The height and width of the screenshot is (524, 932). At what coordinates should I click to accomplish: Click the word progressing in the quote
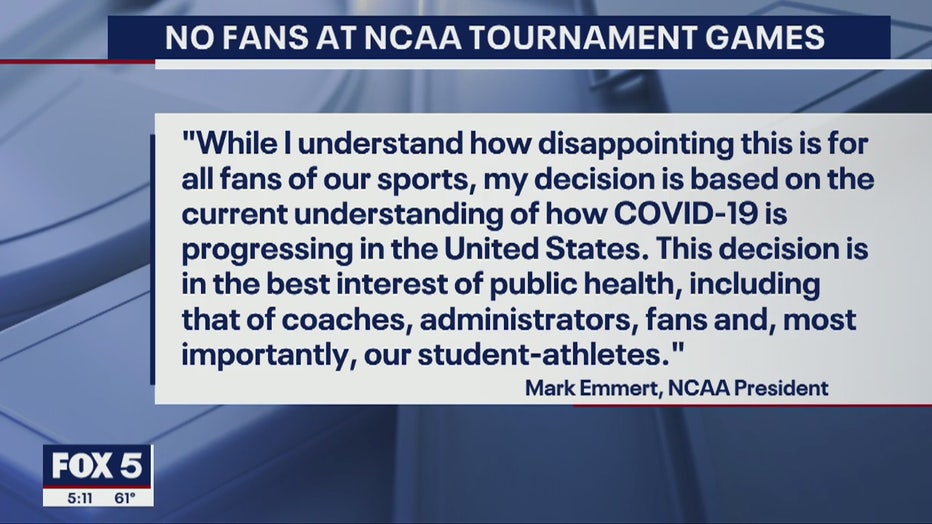[267, 250]
